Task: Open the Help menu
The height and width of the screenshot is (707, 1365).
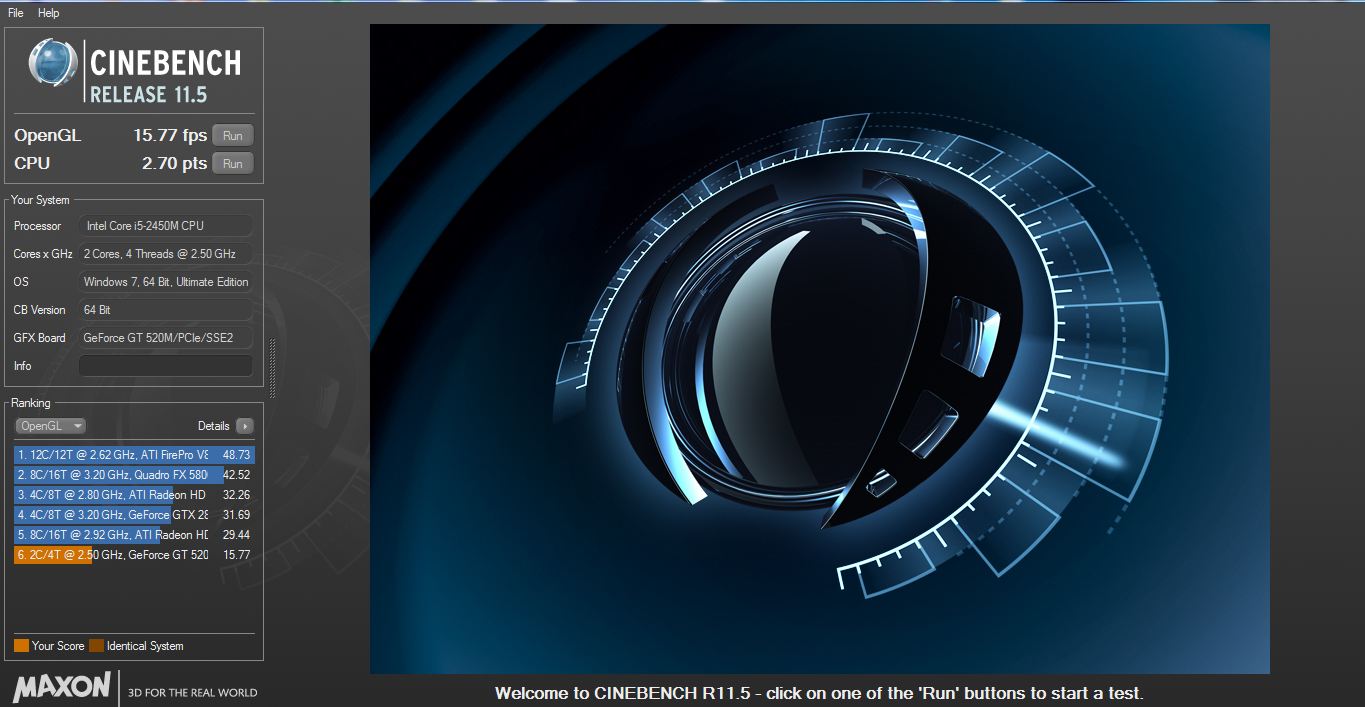Action: (x=48, y=13)
